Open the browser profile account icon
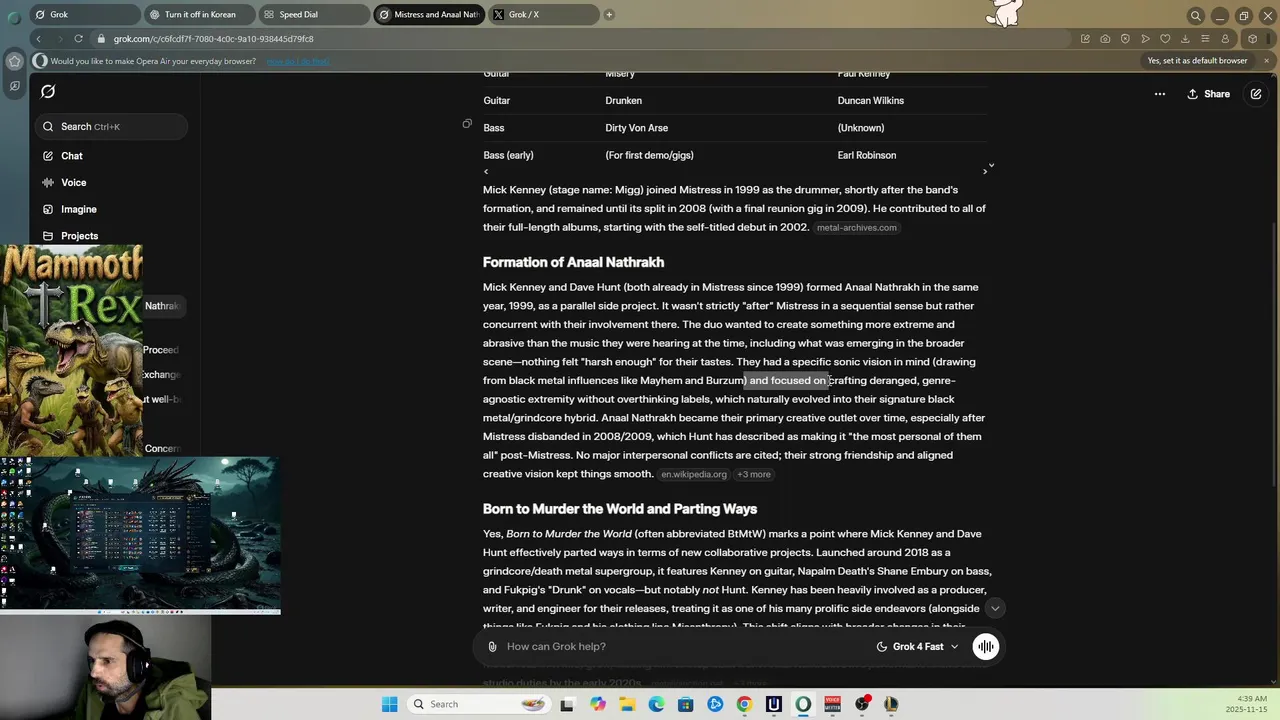 tap(1225, 39)
